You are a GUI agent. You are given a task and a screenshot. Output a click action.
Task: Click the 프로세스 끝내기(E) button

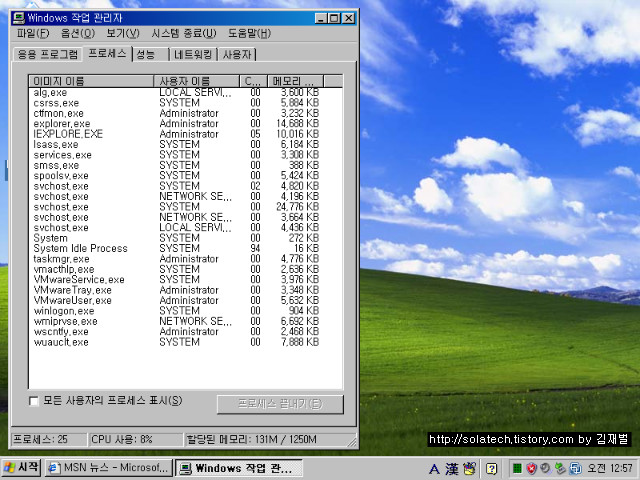tap(280, 404)
